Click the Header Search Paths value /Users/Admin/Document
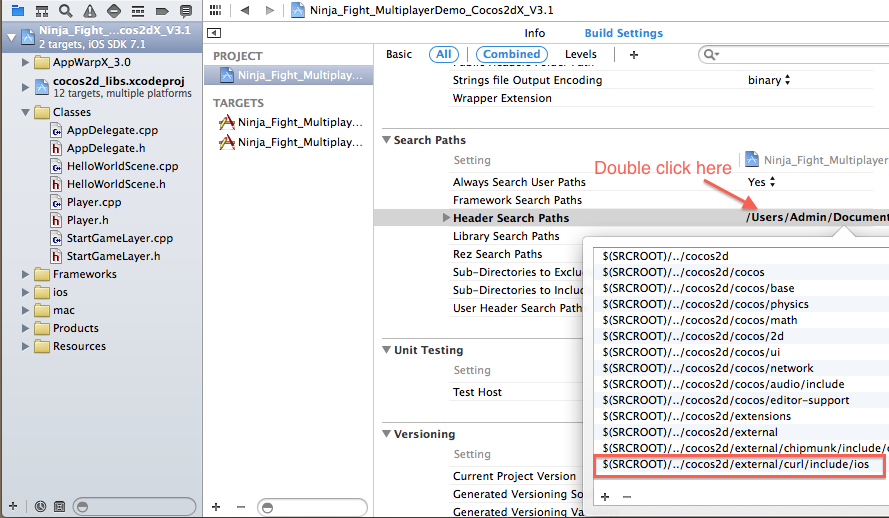Viewport: 889px width, 518px height. pos(817,218)
